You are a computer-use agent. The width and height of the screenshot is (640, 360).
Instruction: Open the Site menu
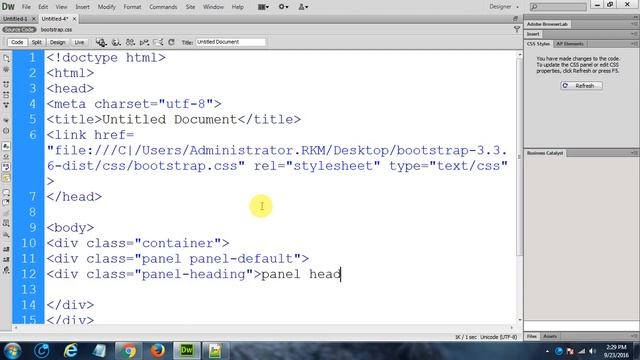click(190, 7)
